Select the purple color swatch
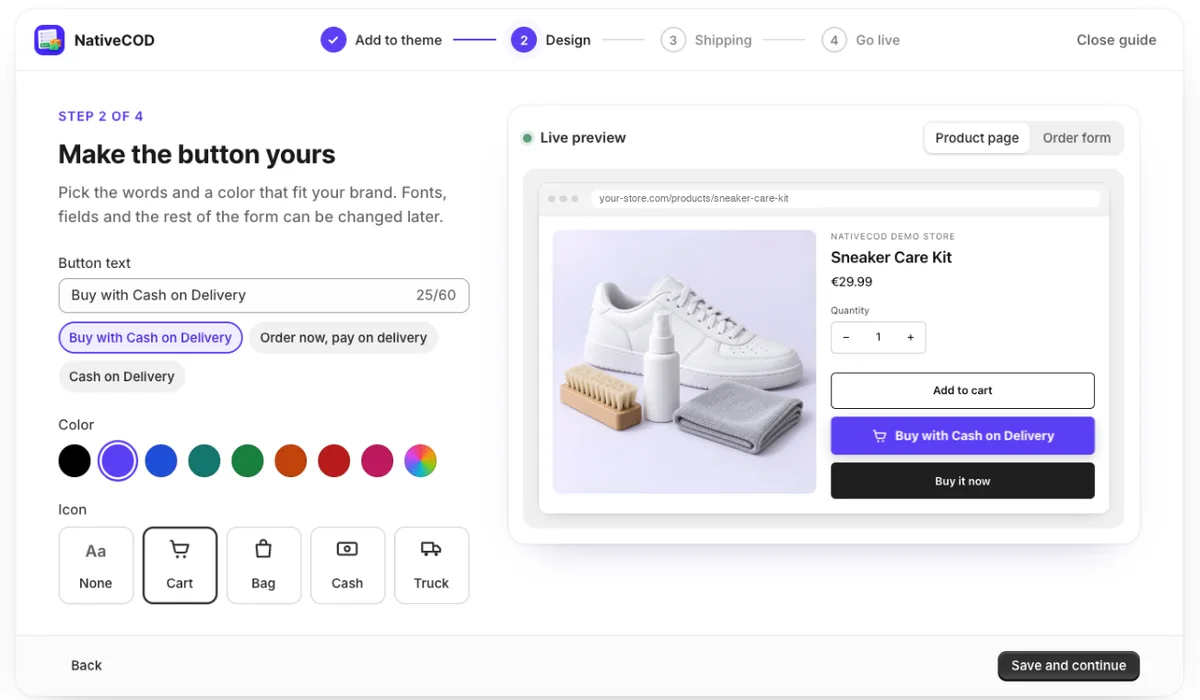The height and width of the screenshot is (700, 1200). coord(118,461)
